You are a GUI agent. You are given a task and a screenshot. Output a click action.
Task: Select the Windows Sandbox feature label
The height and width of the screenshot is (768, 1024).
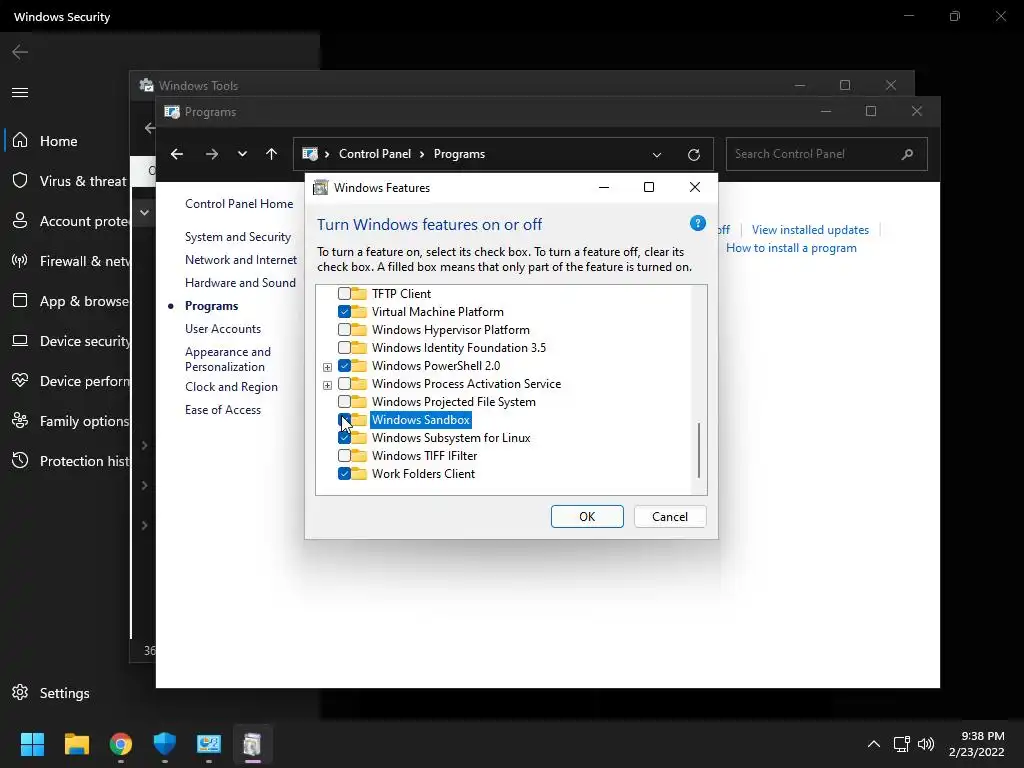(421, 419)
